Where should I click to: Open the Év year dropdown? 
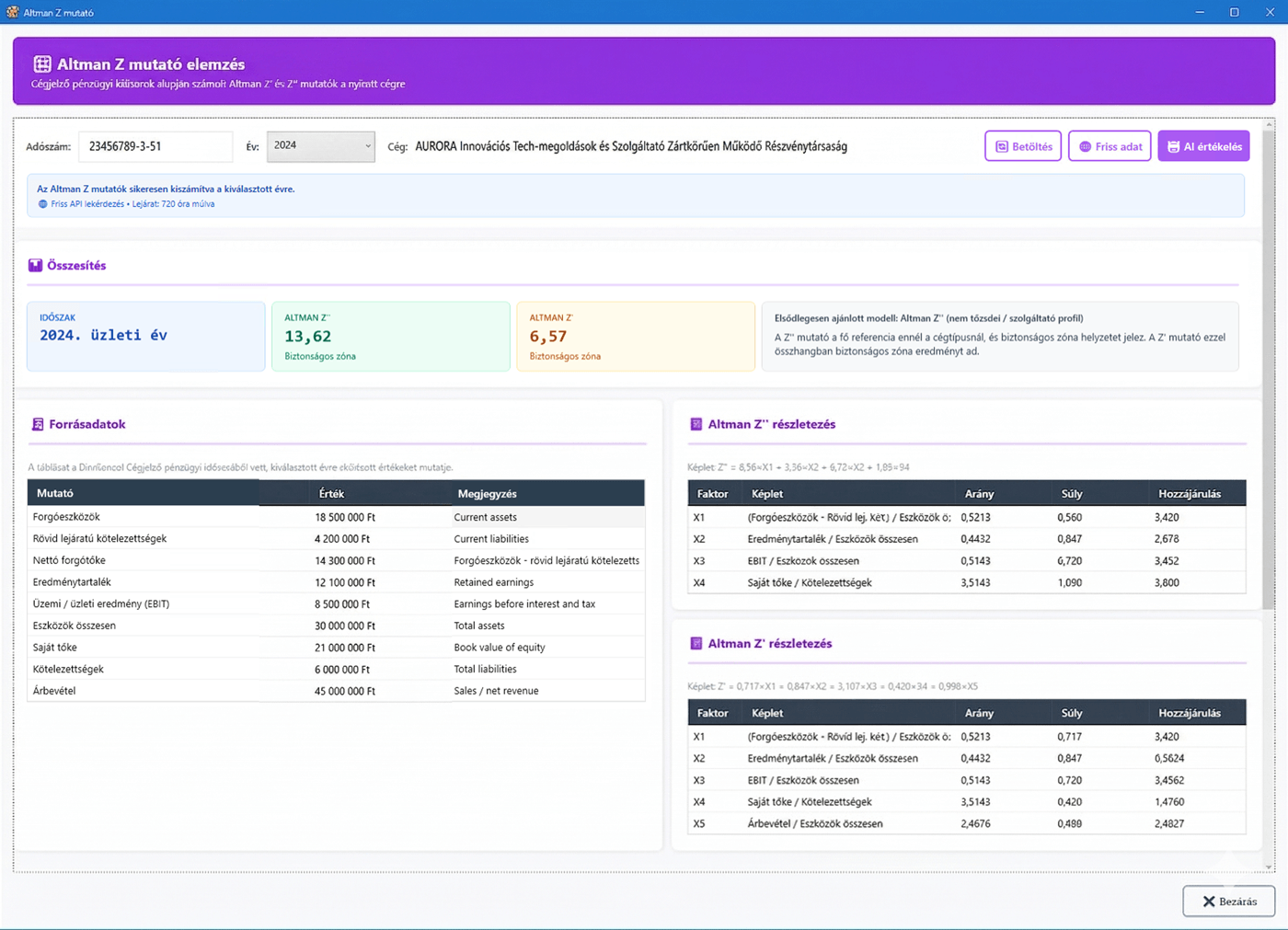tap(321, 146)
